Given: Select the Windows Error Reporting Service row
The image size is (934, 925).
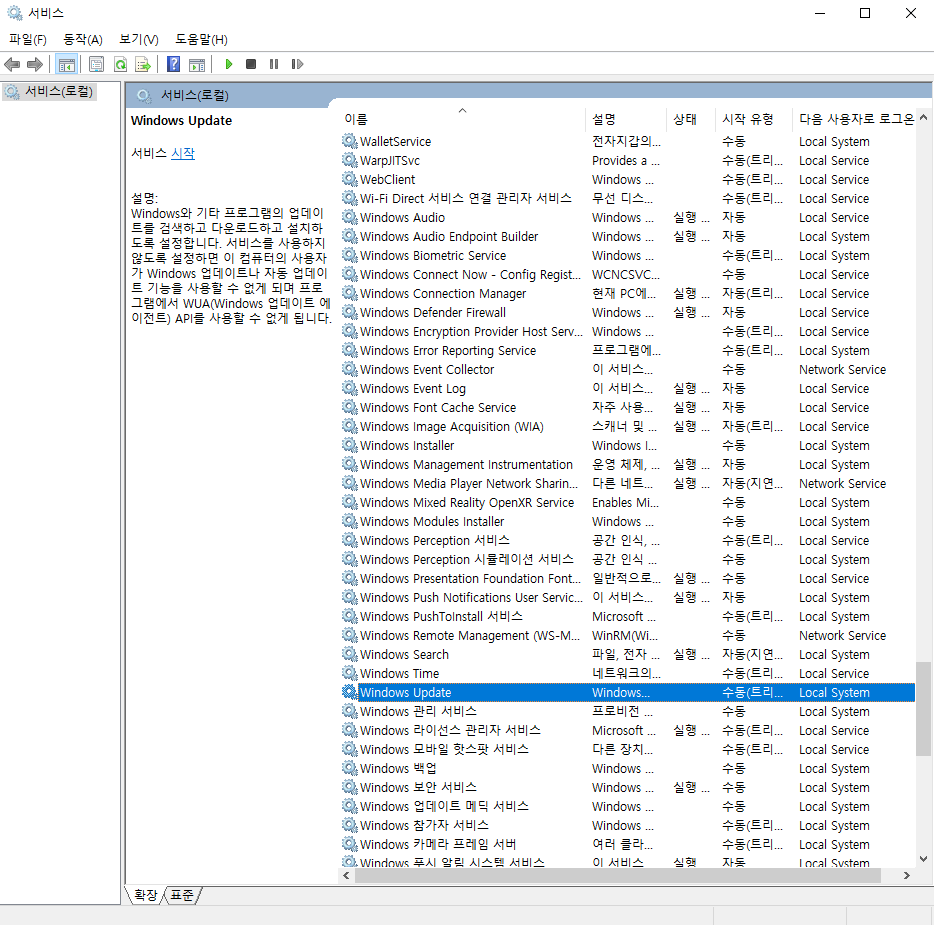Looking at the screenshot, I should click(x=628, y=350).
